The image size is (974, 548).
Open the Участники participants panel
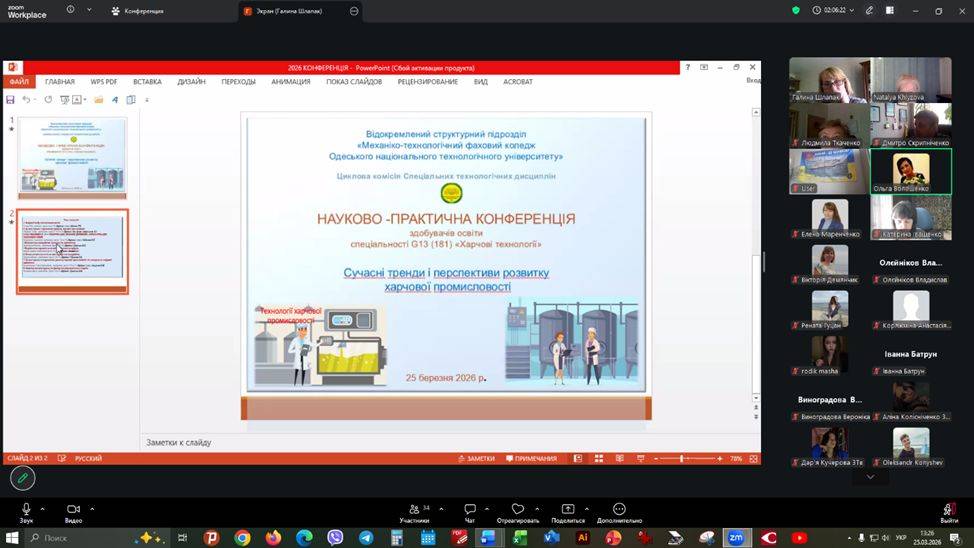[414, 510]
